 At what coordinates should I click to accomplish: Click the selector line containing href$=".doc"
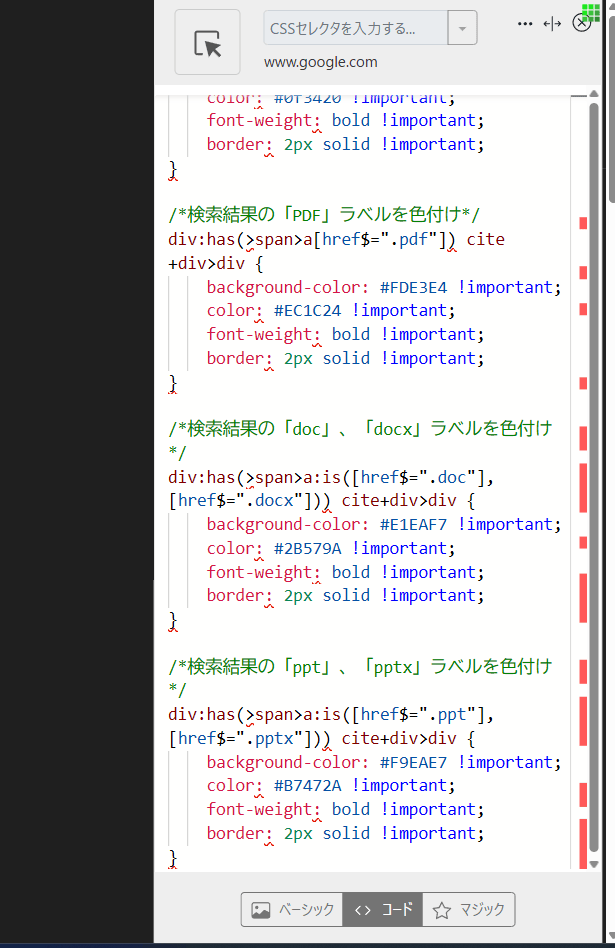click(331, 478)
